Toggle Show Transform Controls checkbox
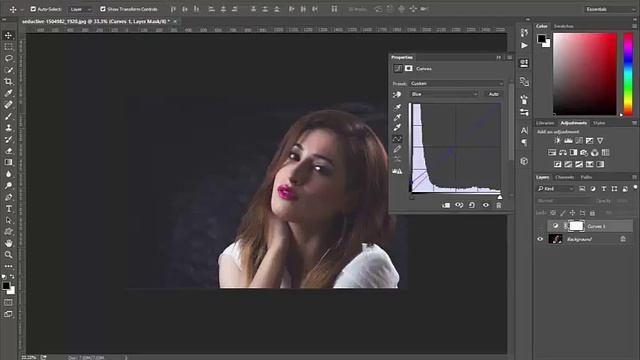 point(103,9)
